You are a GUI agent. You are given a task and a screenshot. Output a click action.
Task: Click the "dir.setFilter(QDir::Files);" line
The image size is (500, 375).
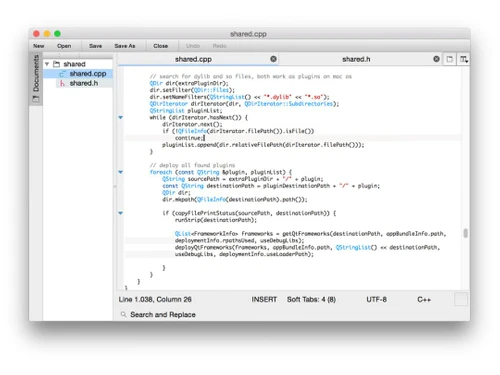[192, 90]
